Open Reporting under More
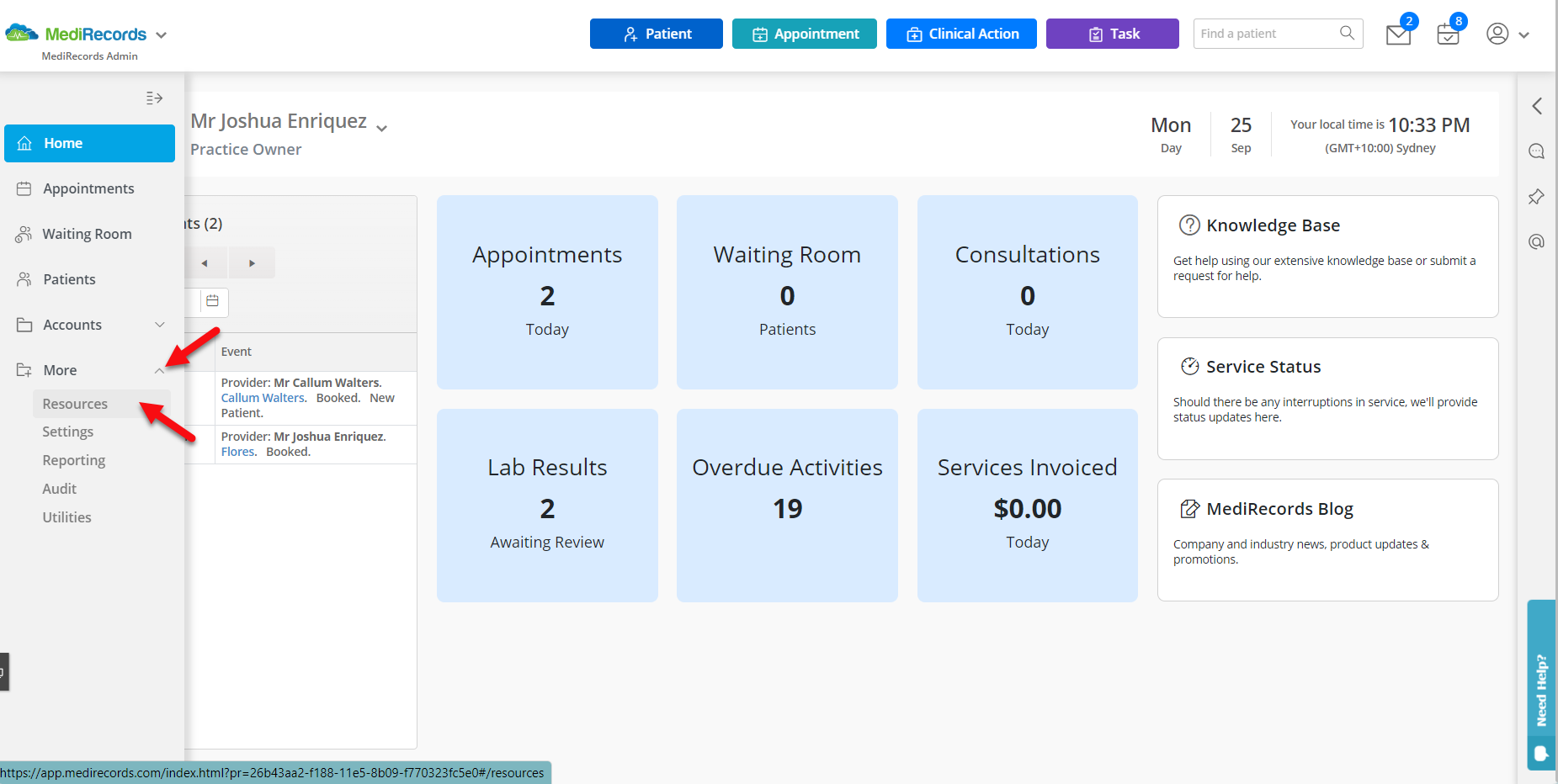The width and height of the screenshot is (1558, 784). click(74, 460)
